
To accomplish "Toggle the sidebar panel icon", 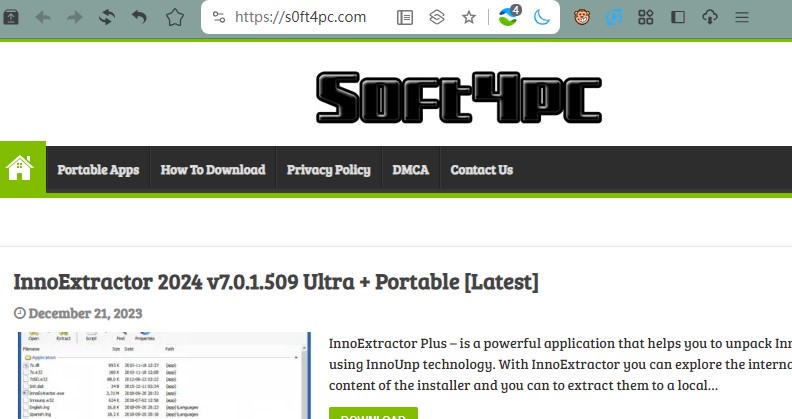I will 678,18.
